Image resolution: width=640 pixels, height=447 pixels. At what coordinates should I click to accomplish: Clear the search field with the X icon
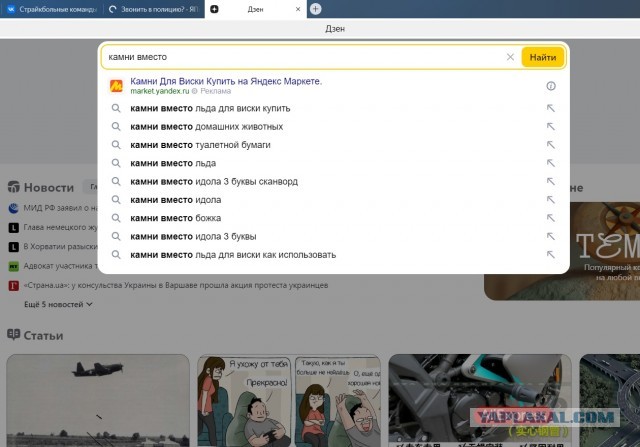click(510, 57)
